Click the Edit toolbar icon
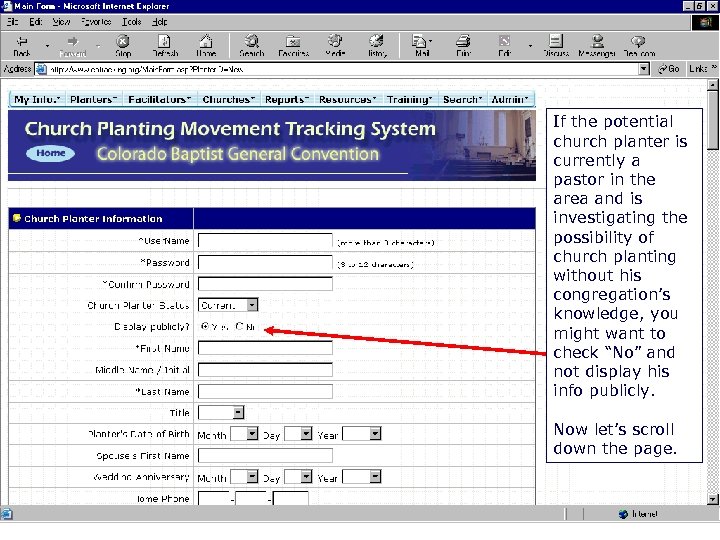This screenshot has height=540, width=720. pos(504,41)
